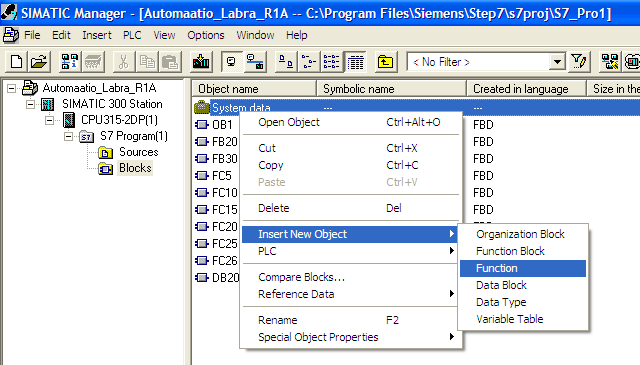Expand the Reference Data submenu

(x=351, y=294)
